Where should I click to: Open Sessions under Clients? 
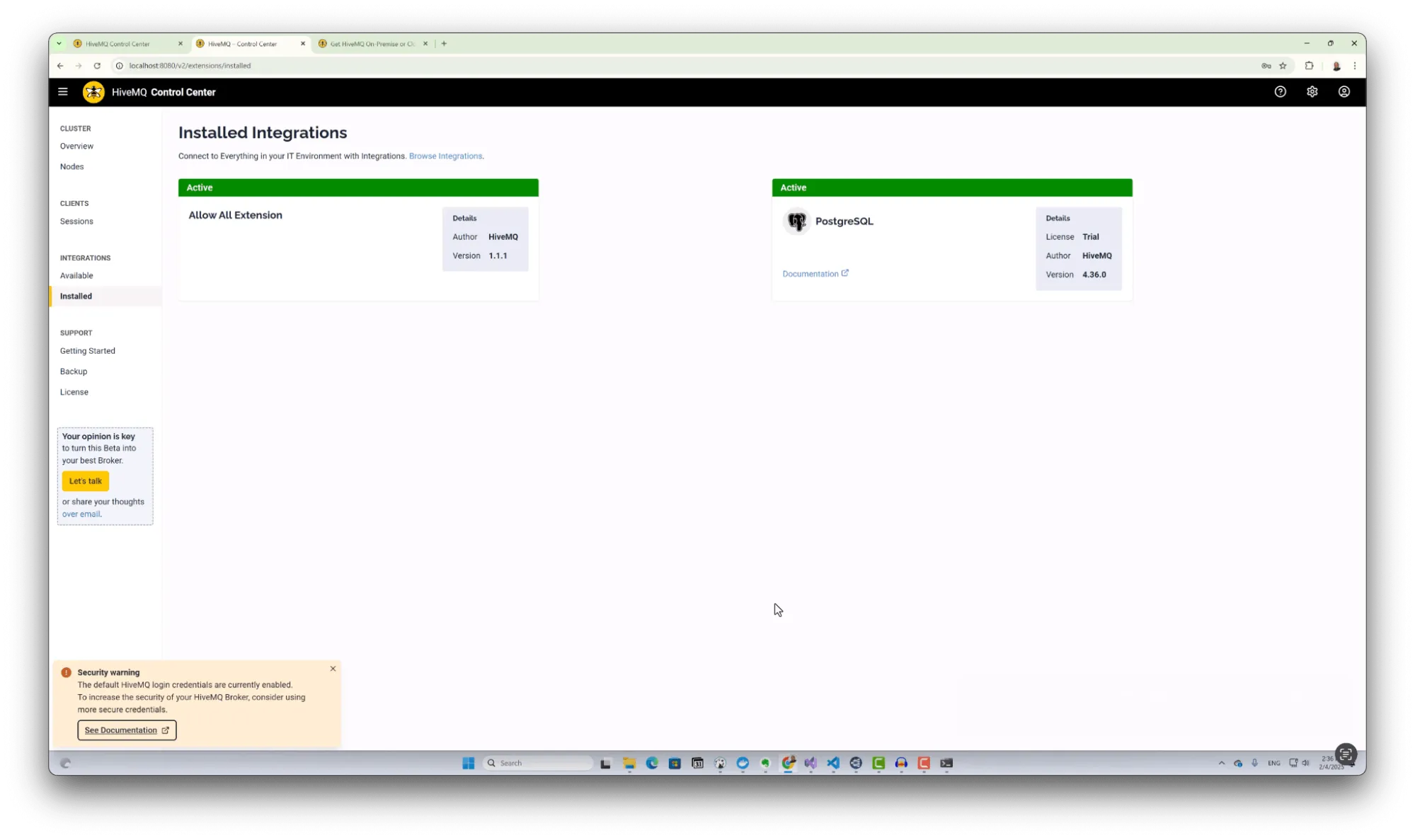[76, 221]
